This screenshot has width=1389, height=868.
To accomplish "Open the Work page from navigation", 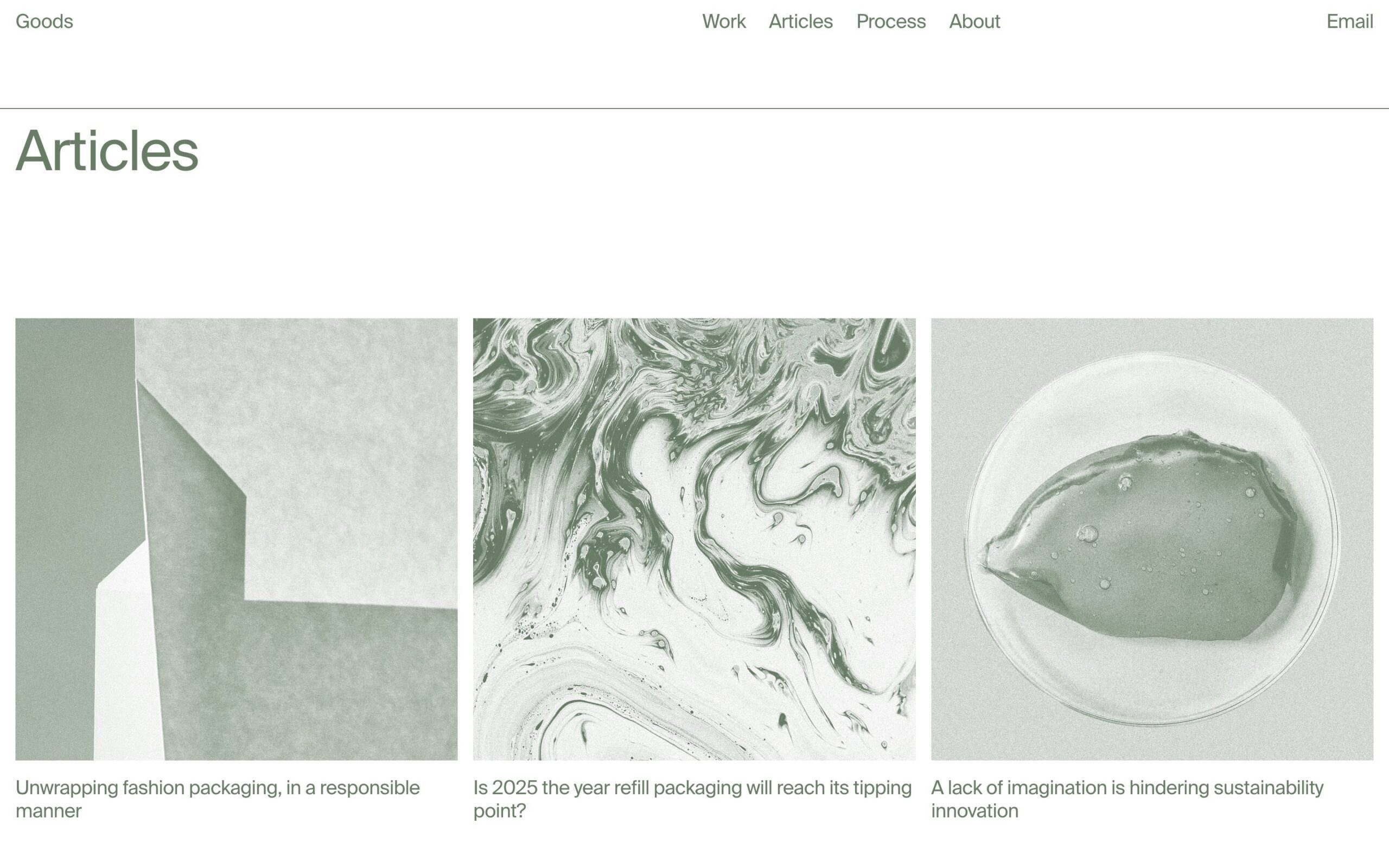I will coord(724,21).
